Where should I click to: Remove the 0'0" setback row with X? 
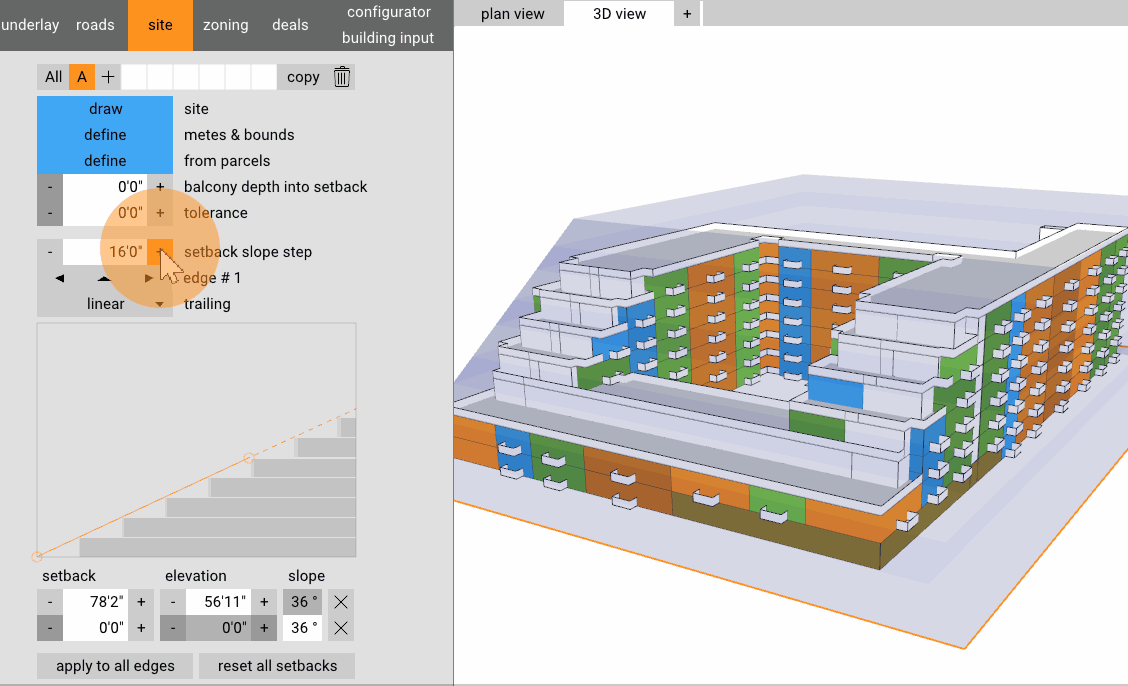341,628
